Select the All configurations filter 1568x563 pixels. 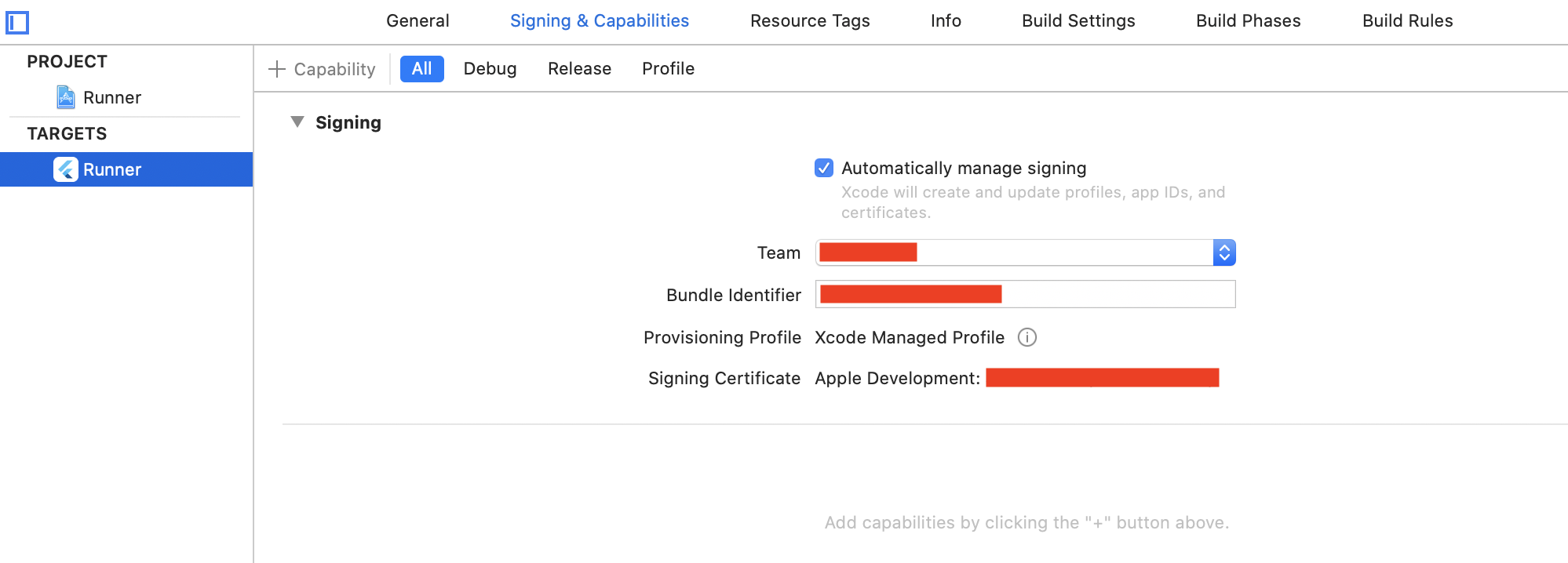point(422,69)
